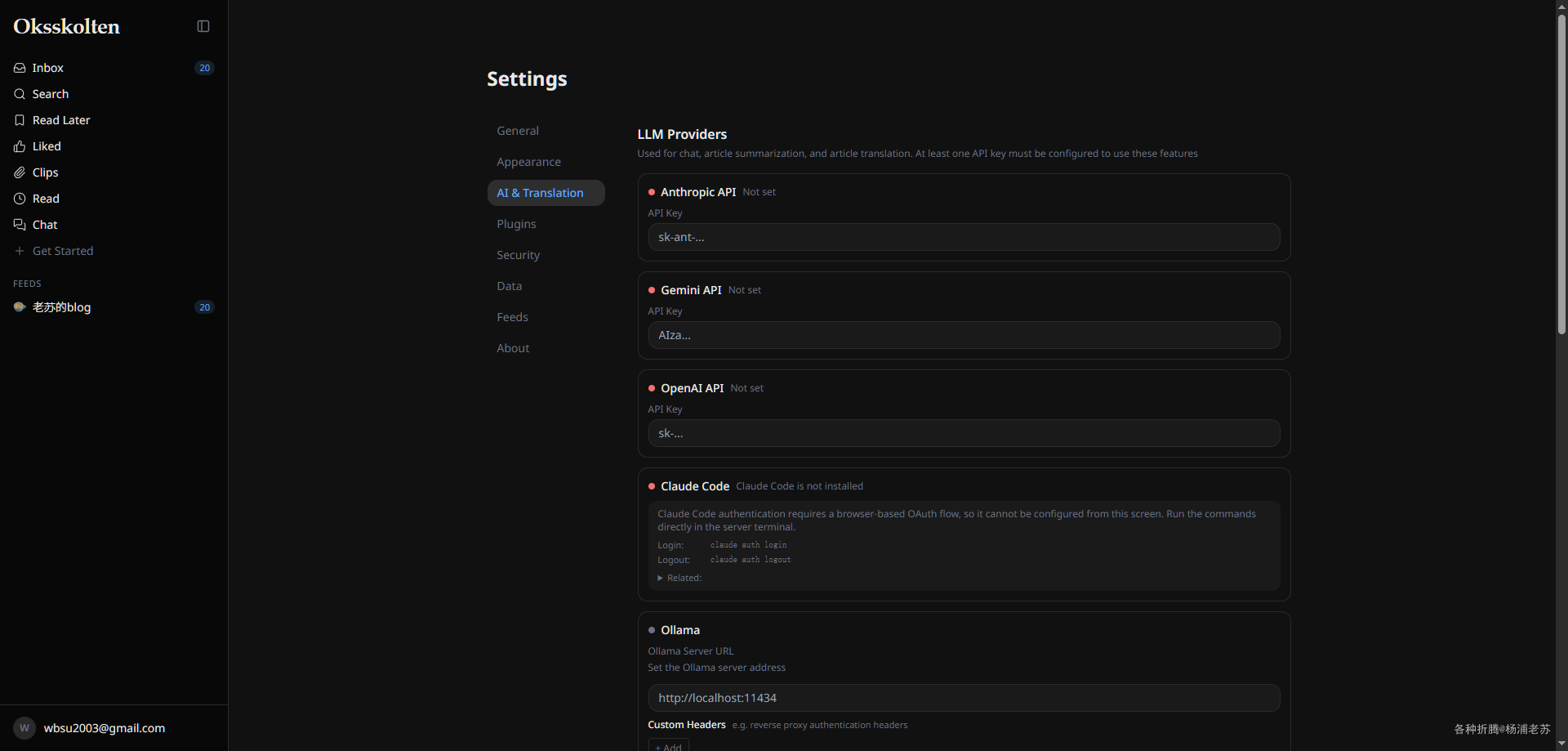Click the Read Later bookmark icon
1568x751 pixels.
[x=20, y=120]
